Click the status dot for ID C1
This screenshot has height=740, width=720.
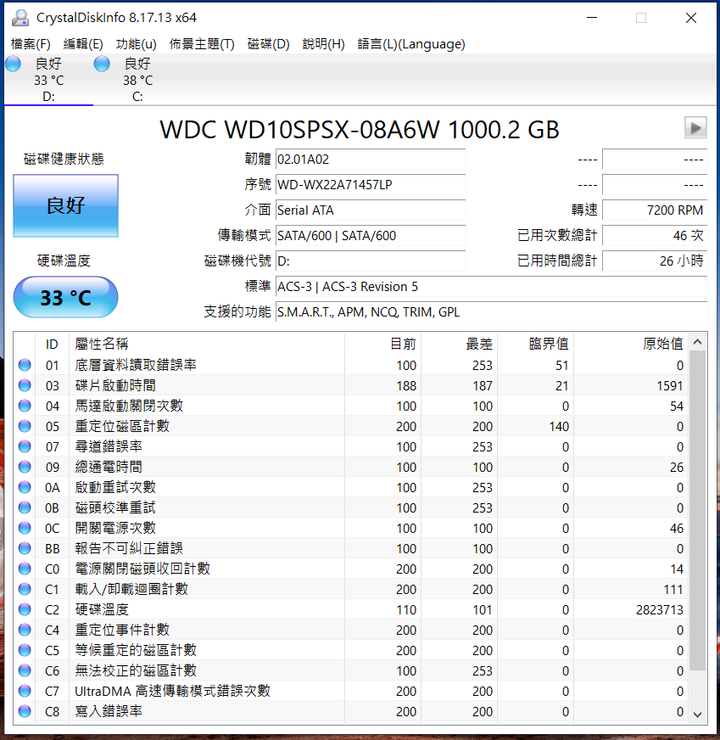click(25, 589)
